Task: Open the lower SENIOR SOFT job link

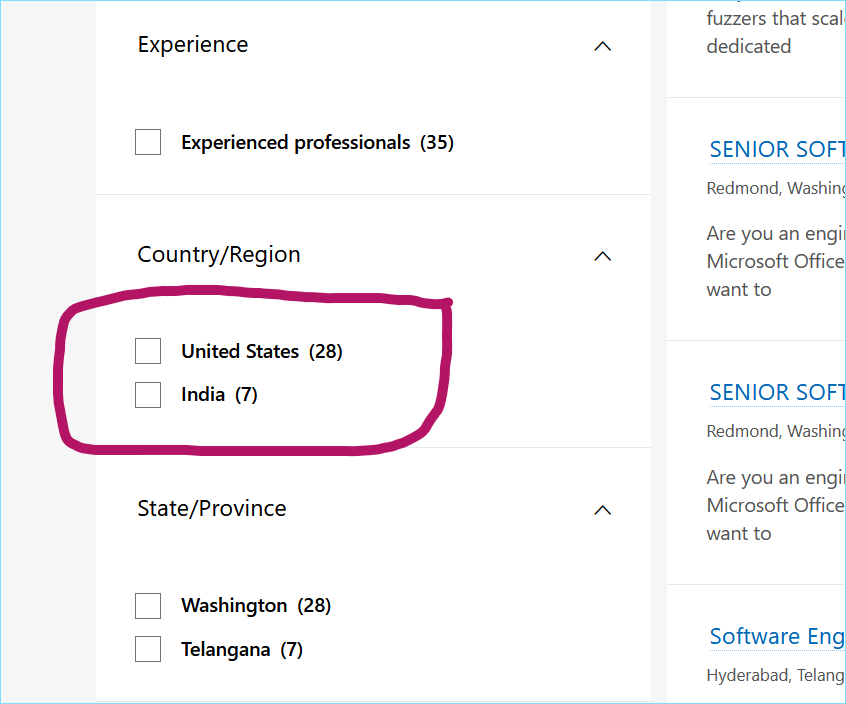Action: click(x=777, y=393)
